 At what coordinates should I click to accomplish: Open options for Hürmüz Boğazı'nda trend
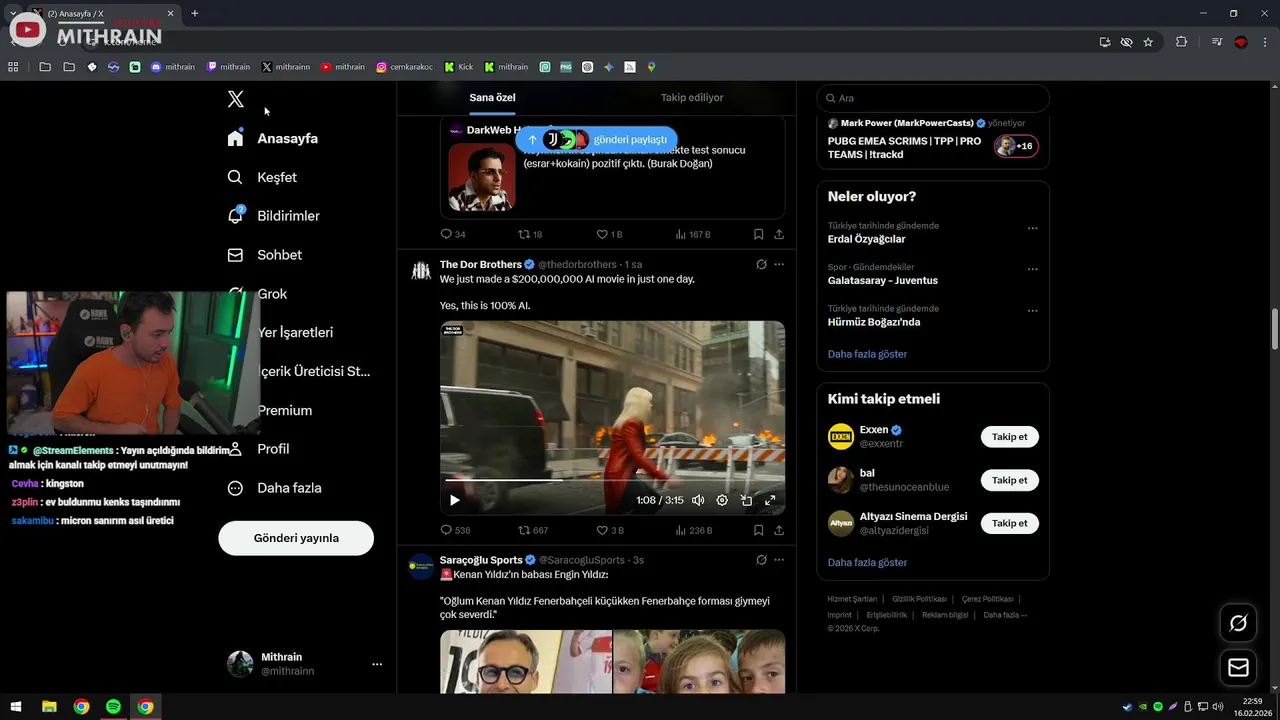pyautogui.click(x=1033, y=310)
